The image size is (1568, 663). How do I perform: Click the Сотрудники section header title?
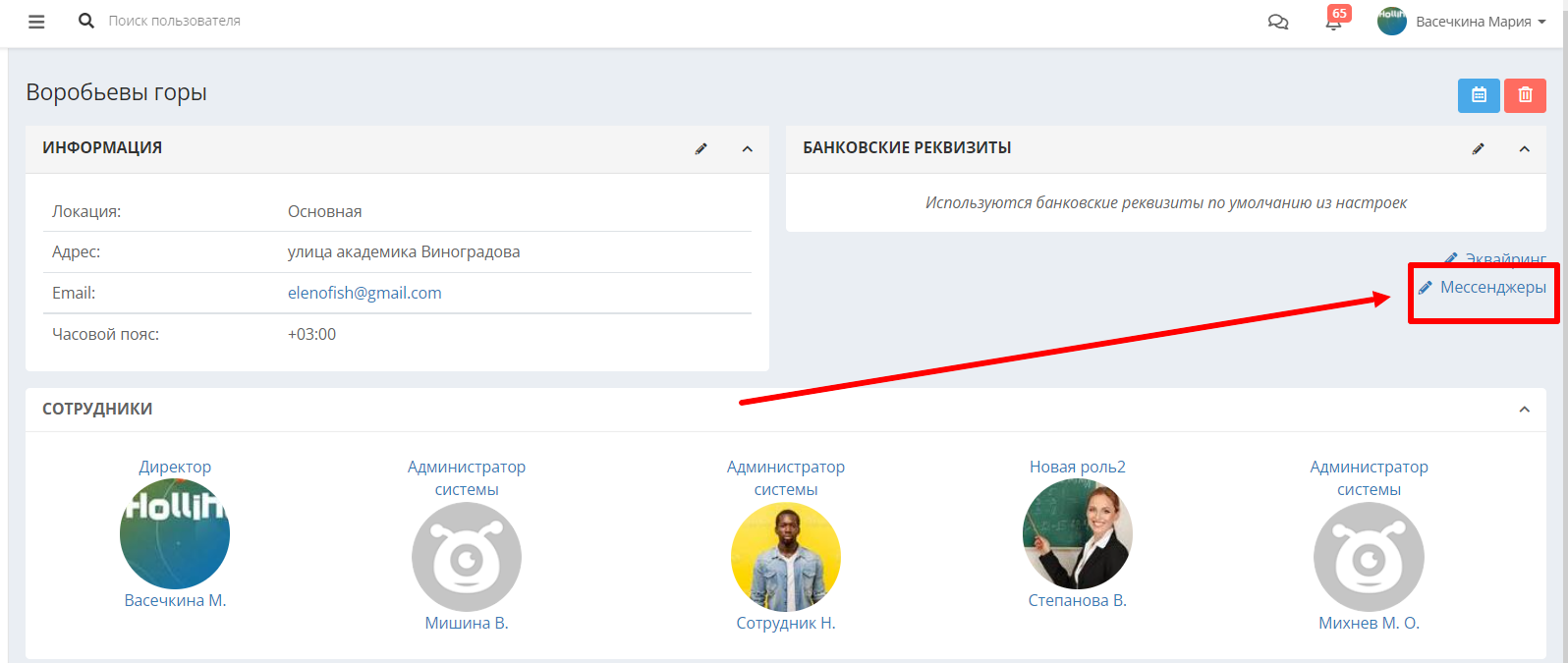(x=97, y=409)
